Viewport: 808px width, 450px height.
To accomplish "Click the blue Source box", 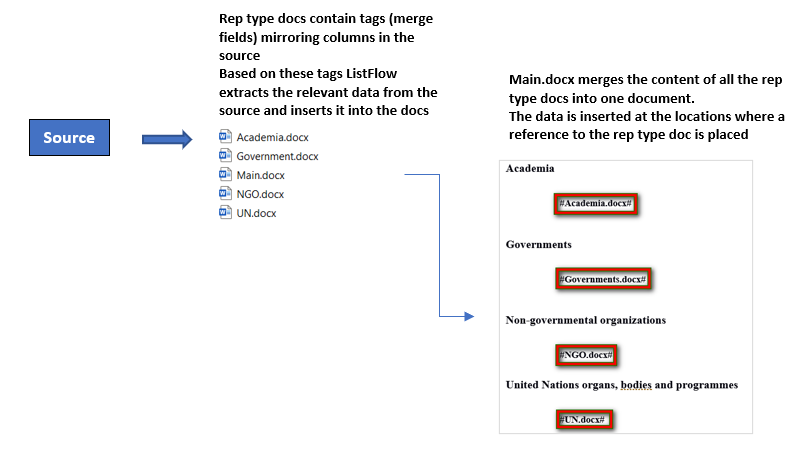I will click(x=69, y=138).
